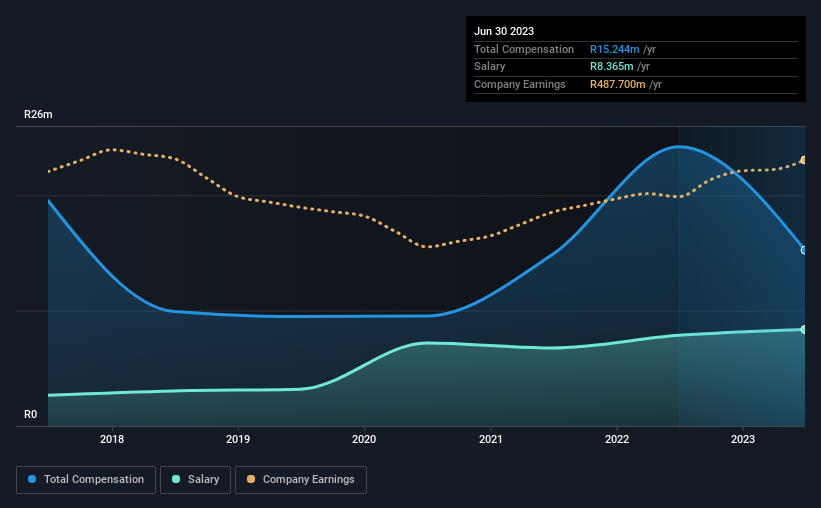Click the R26m y-axis label
The height and width of the screenshot is (508, 821).
[x=38, y=114]
